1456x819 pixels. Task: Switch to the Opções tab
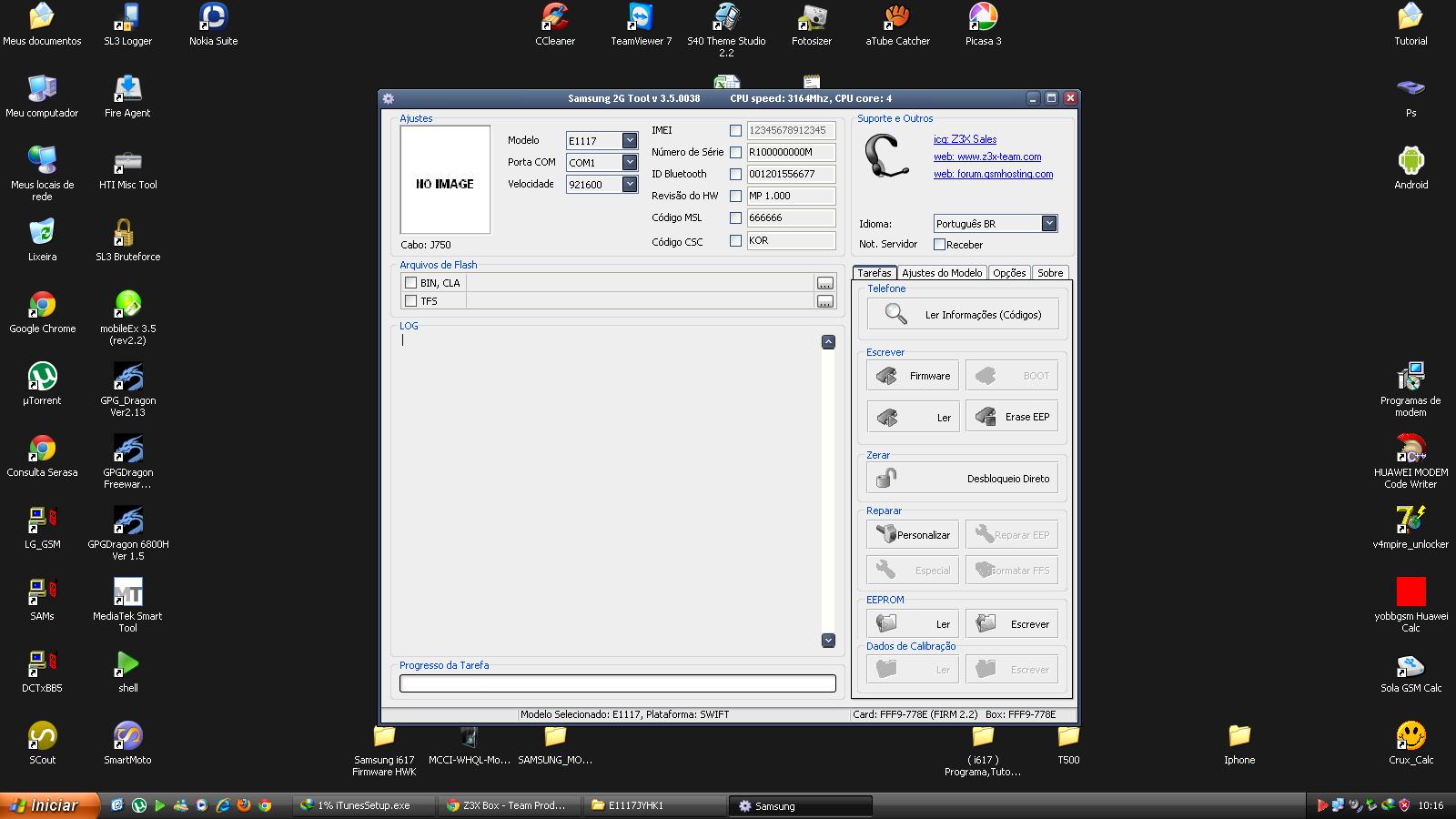1009,273
